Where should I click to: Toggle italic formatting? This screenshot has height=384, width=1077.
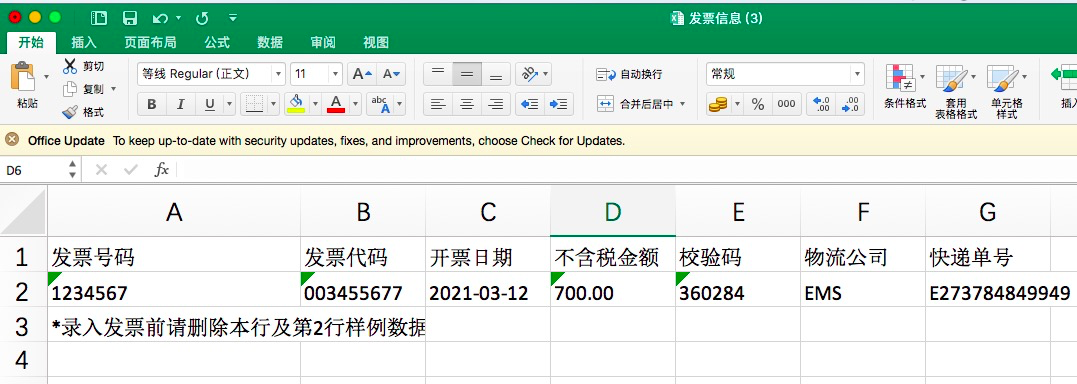pyautogui.click(x=181, y=104)
